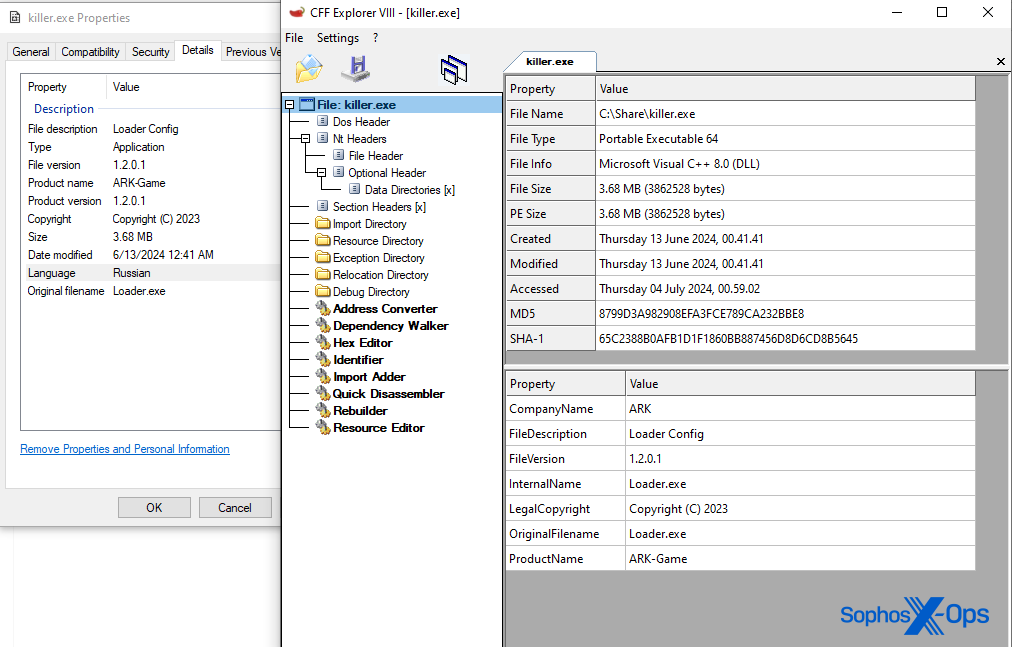Click the Value column header in Properties

click(x=194, y=87)
